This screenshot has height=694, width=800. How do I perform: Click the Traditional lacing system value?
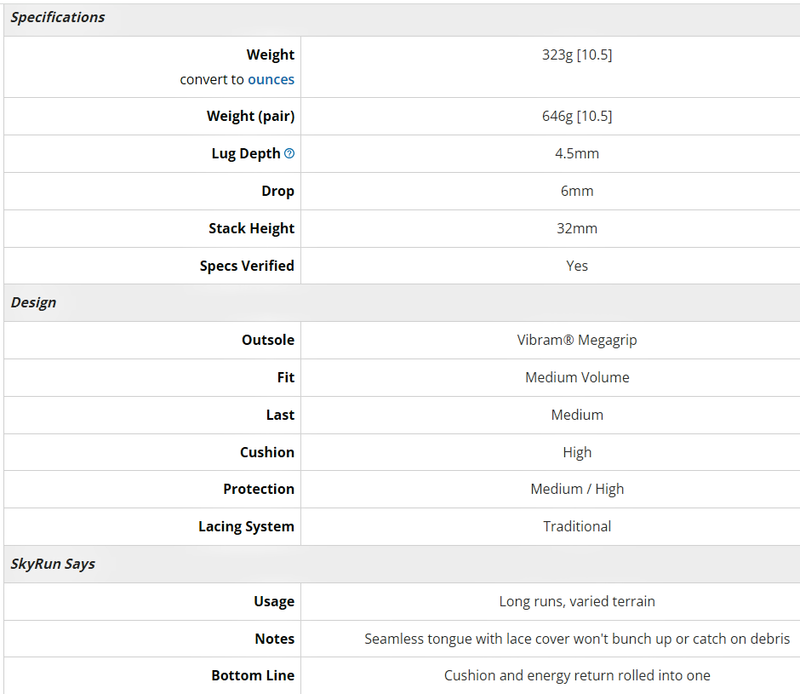click(x=577, y=527)
